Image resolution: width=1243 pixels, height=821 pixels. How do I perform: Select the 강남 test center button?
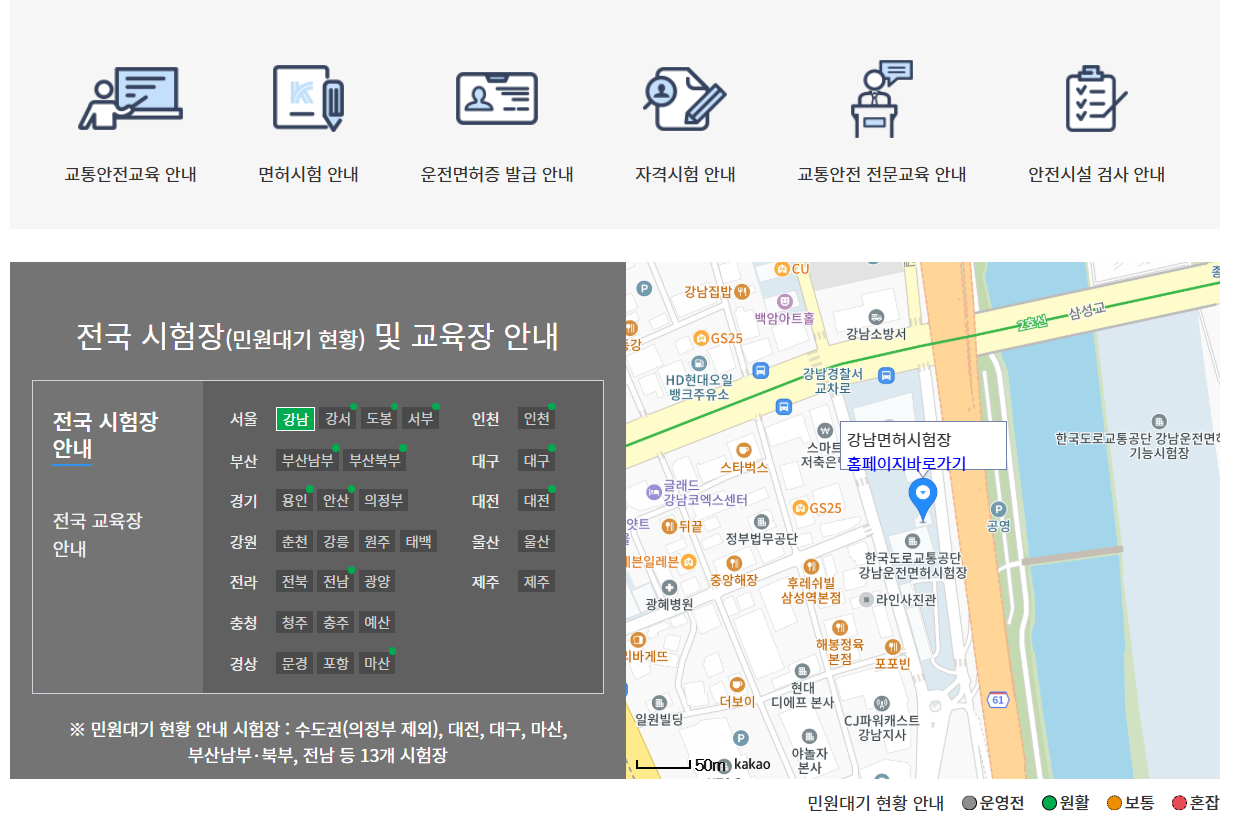point(294,418)
